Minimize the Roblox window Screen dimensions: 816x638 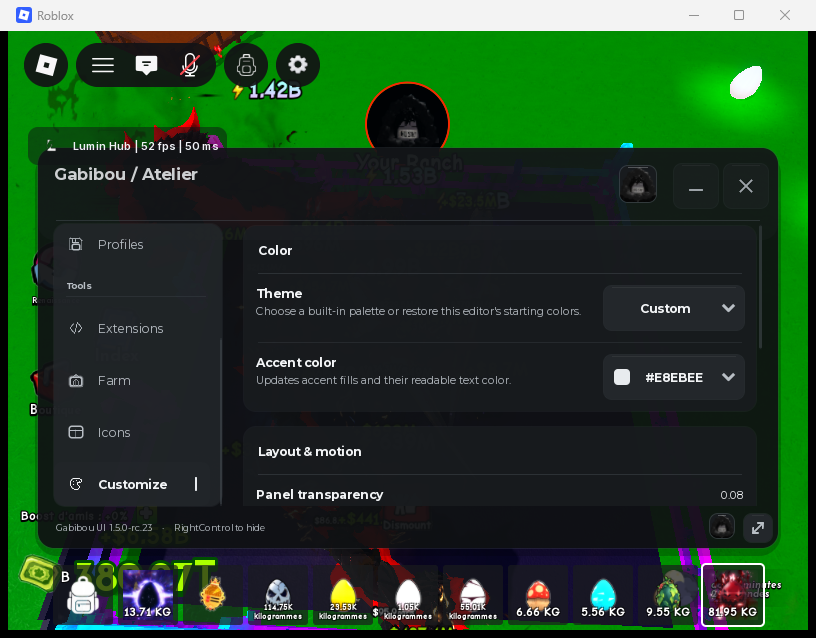click(694, 15)
